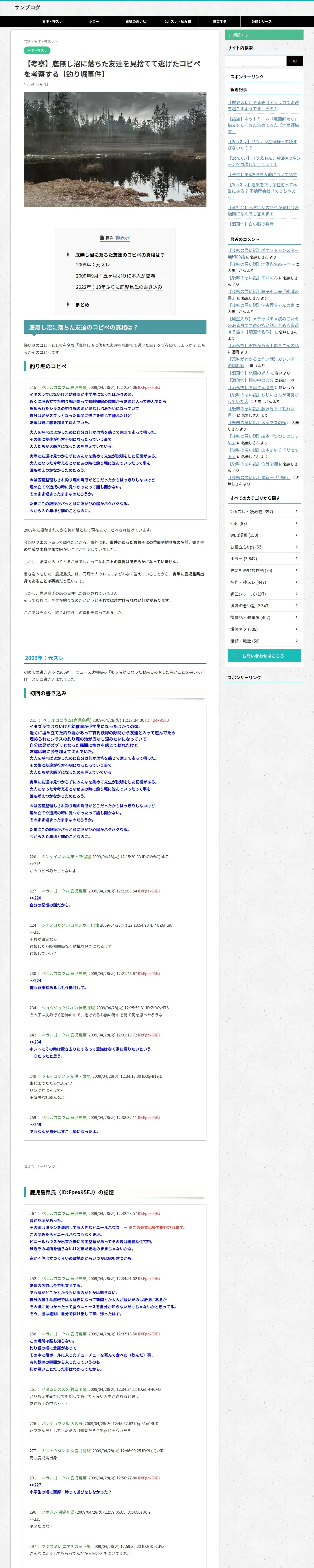The height and width of the screenshot is (1568, 314).
Task: Click the chevron on 復讐話・修羅場 (407) row
Action: (297, 617)
